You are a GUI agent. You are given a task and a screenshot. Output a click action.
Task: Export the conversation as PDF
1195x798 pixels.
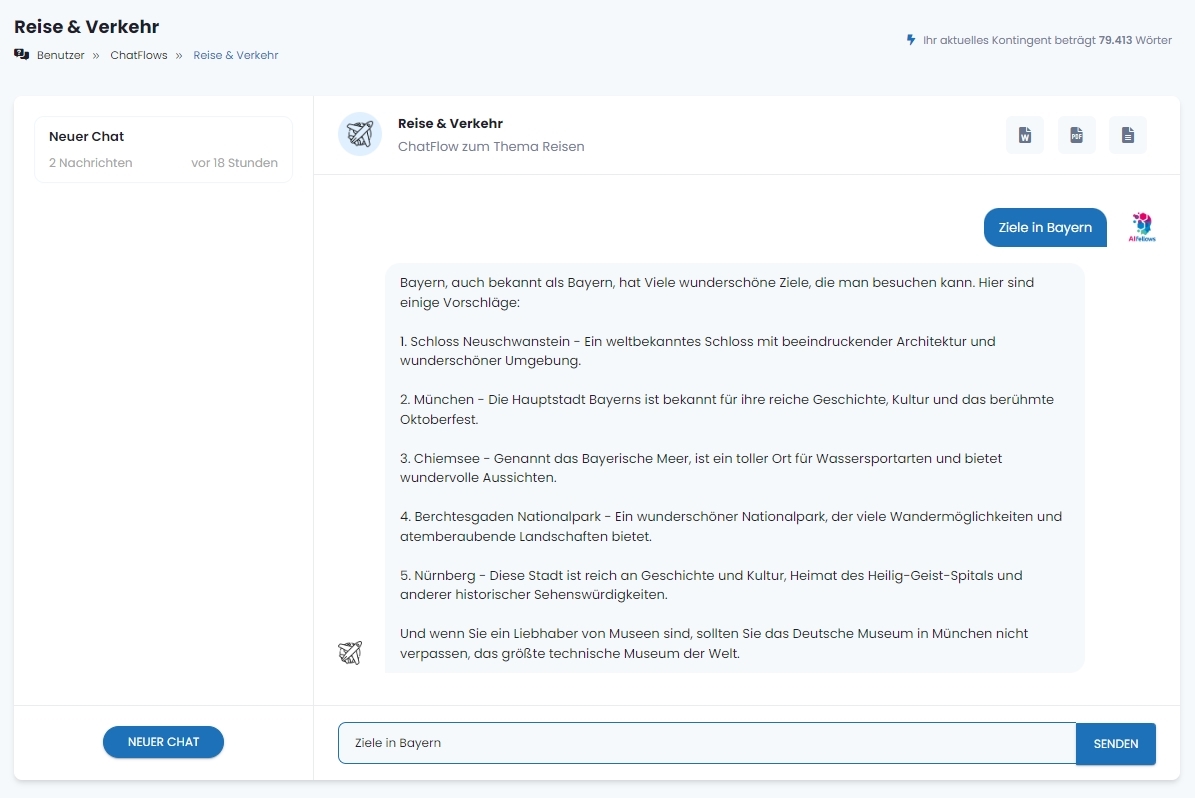pyautogui.click(x=1076, y=135)
